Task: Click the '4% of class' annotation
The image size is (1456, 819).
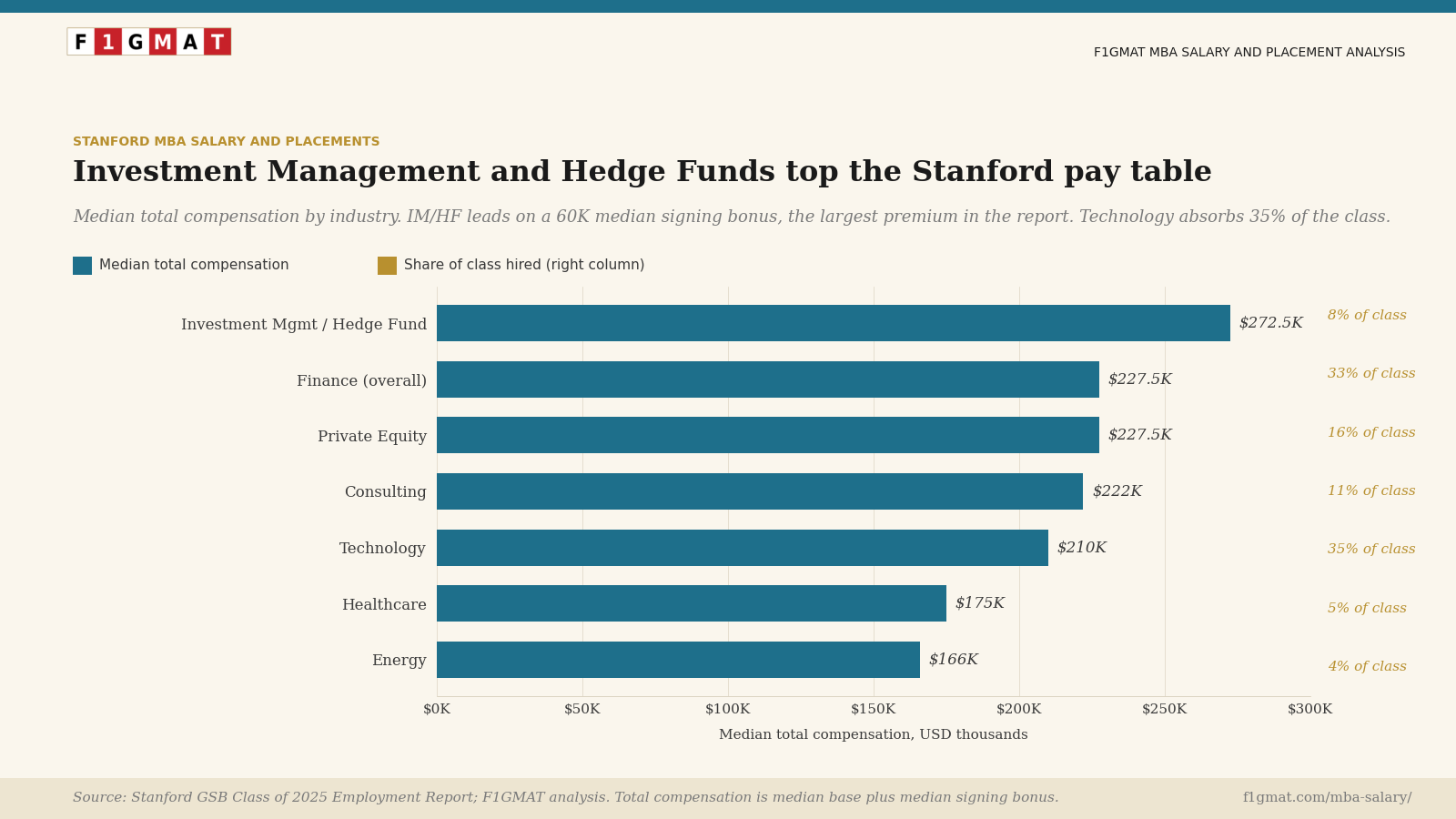Action: point(1367,667)
